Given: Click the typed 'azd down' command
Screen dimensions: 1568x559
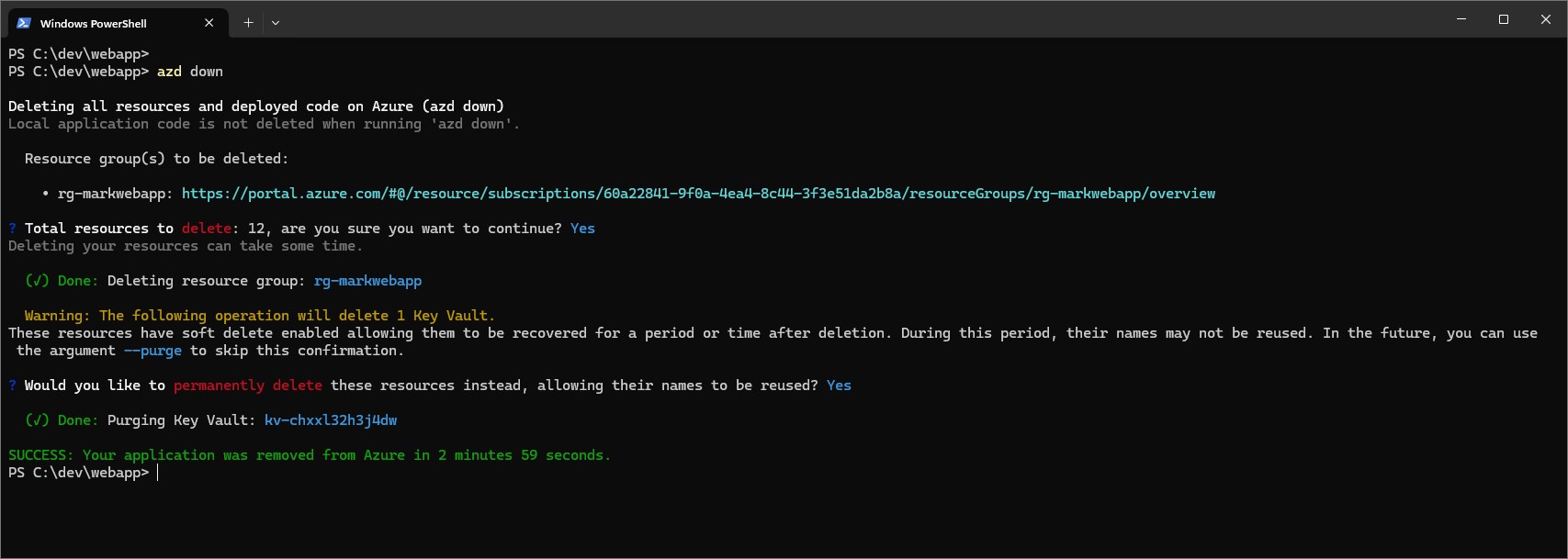Looking at the screenshot, I should coord(190,72).
